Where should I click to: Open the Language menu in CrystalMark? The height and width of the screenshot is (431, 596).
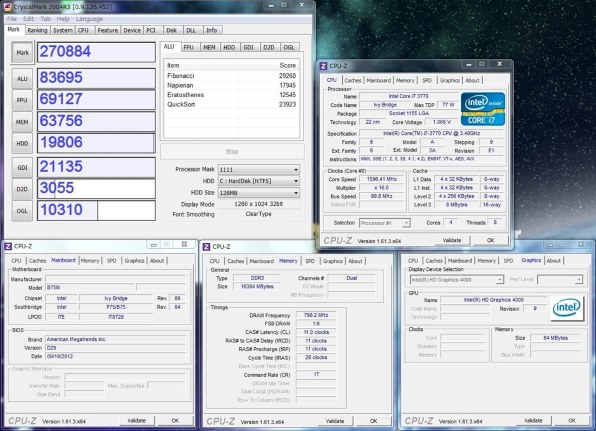pyautogui.click(x=89, y=19)
